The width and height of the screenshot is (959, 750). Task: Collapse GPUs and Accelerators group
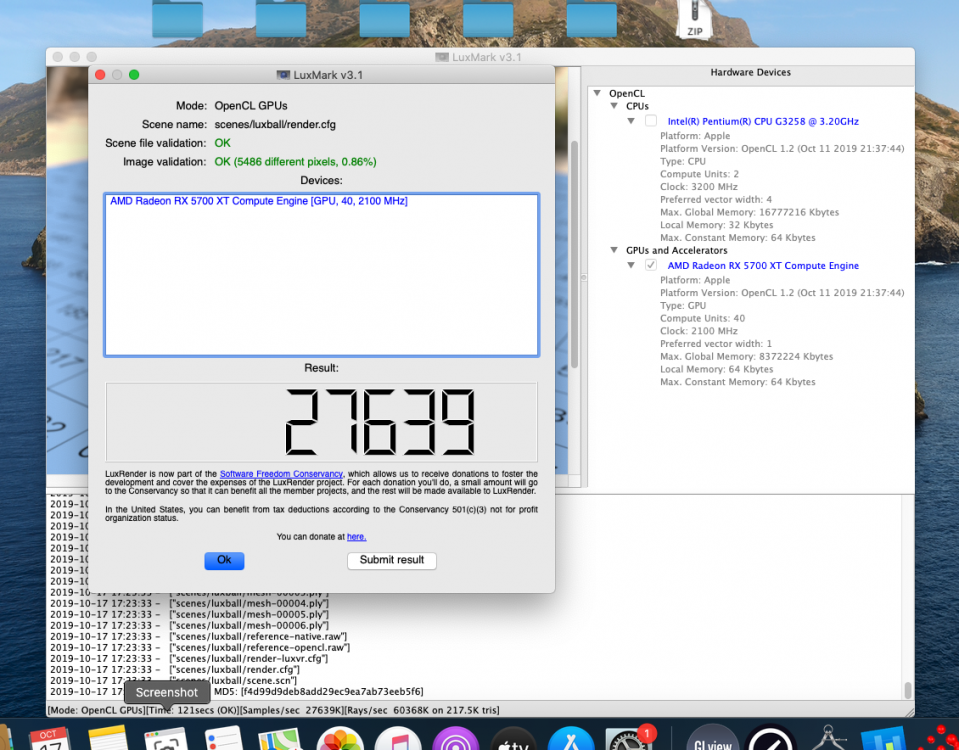click(x=614, y=250)
